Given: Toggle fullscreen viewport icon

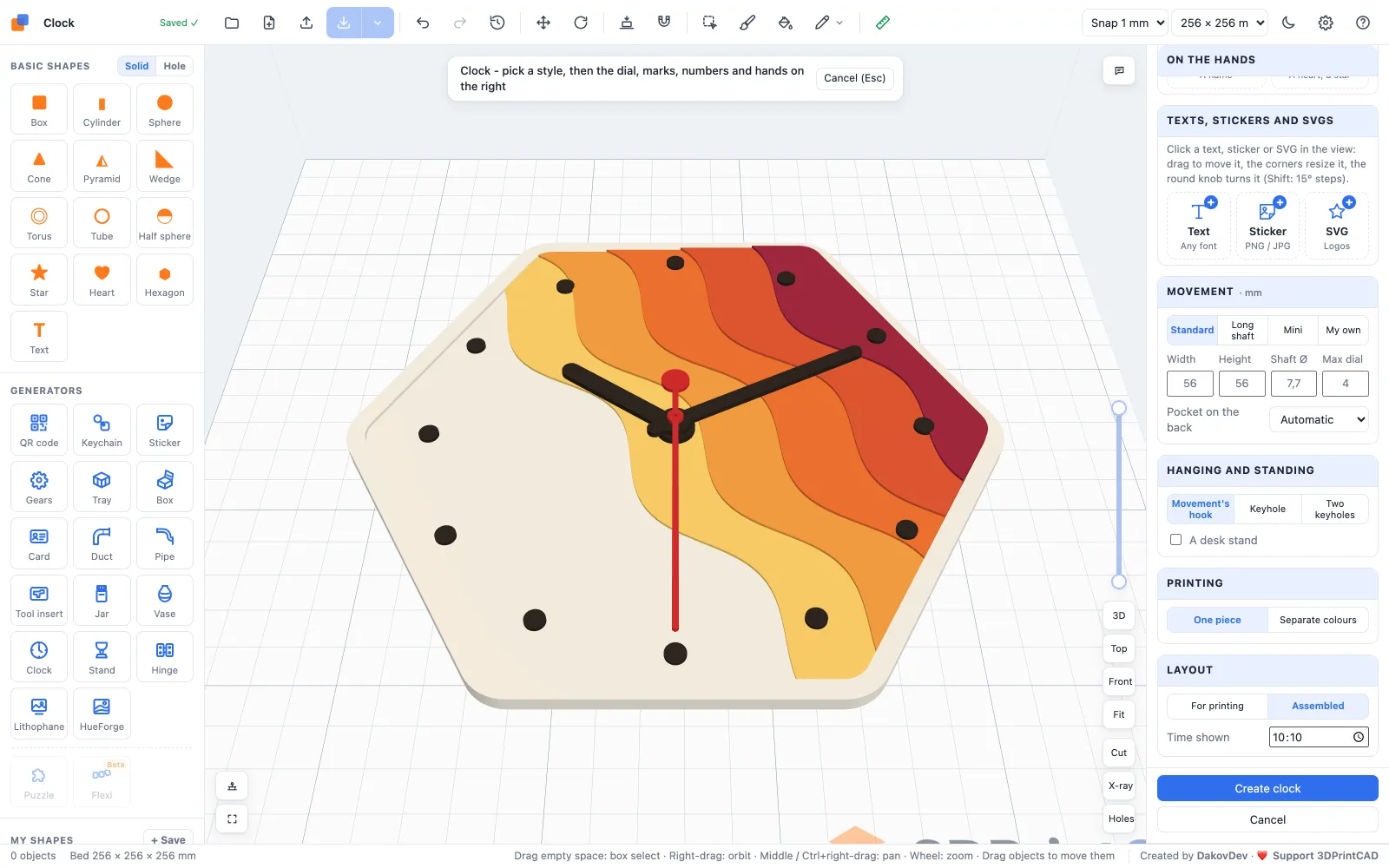Looking at the screenshot, I should tap(232, 819).
